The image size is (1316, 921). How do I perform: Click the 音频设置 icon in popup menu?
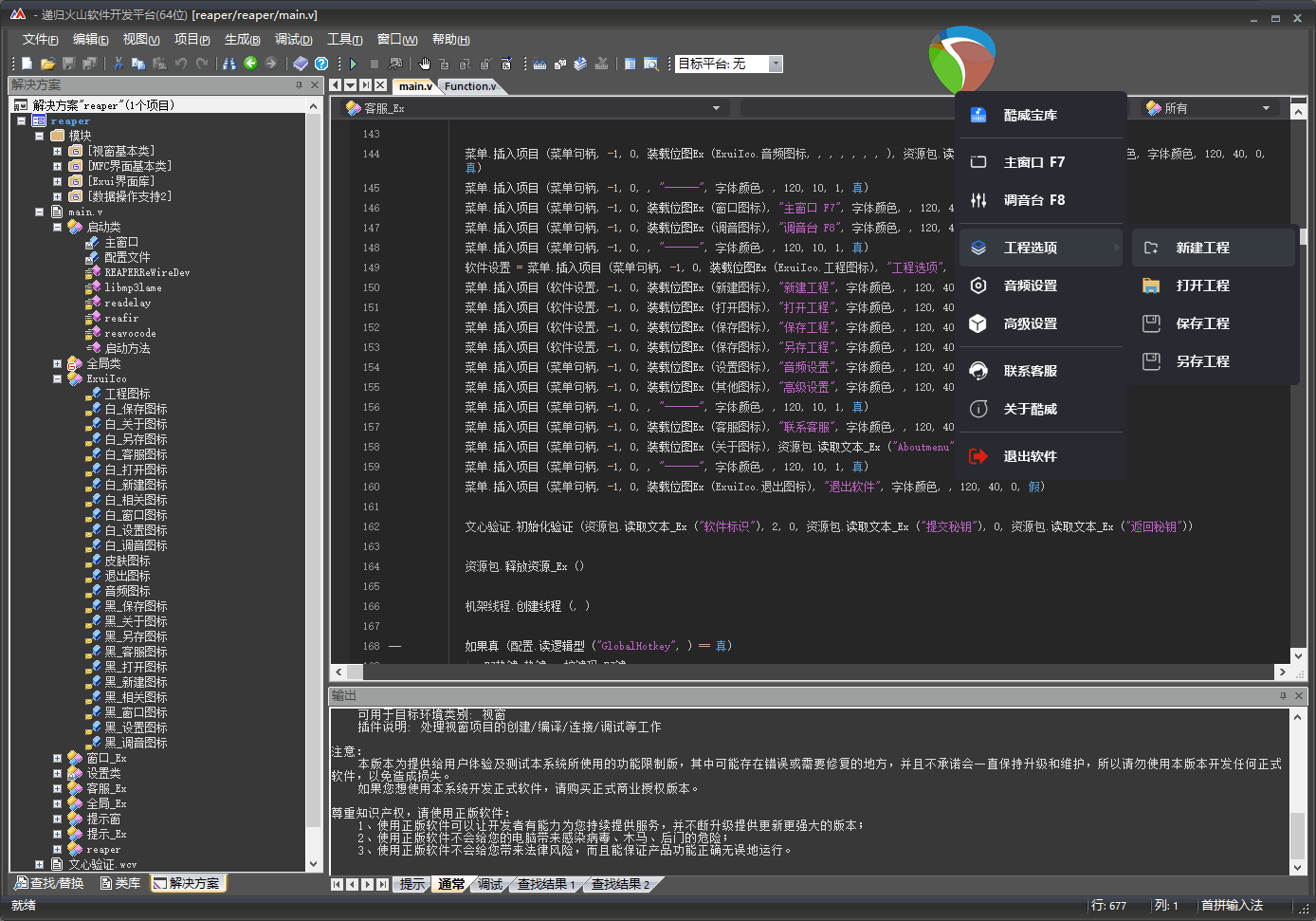978,286
